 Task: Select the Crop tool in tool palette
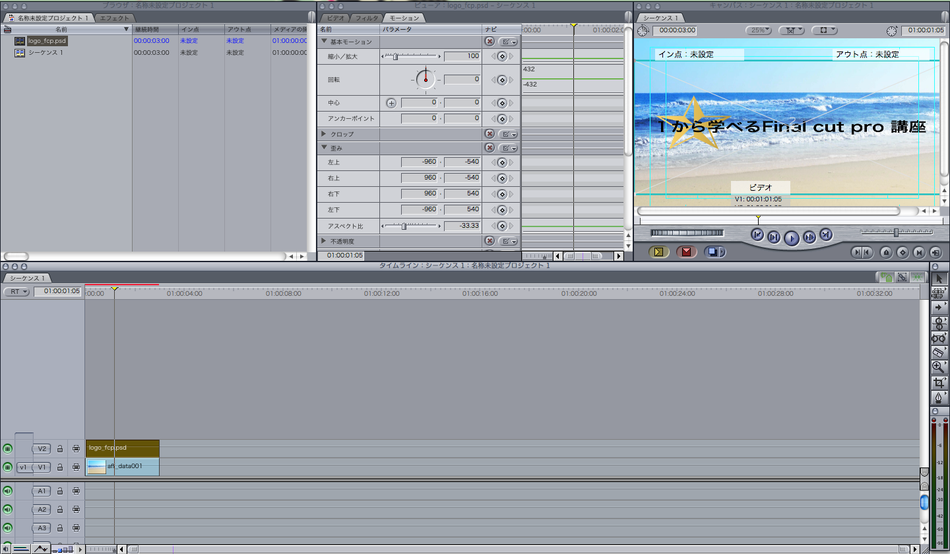tap(938, 382)
